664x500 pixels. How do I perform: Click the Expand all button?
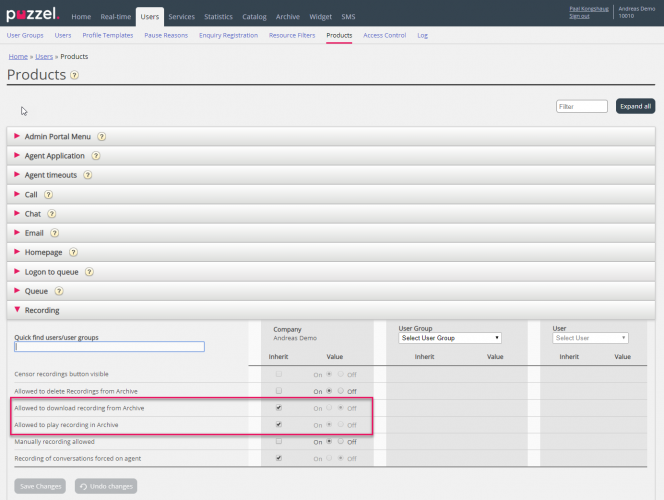[x=635, y=106]
